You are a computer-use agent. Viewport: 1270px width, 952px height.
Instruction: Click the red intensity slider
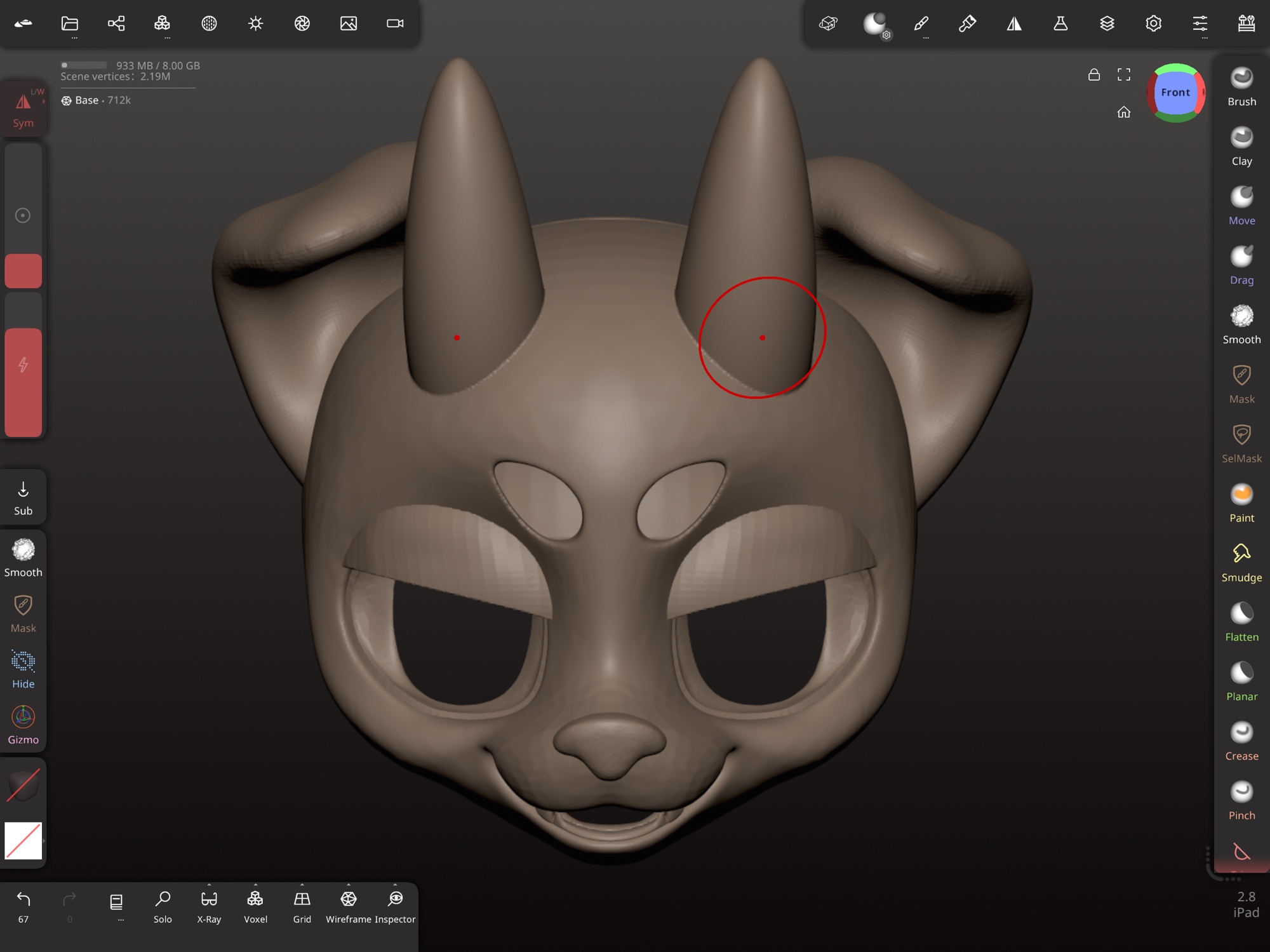tap(23, 381)
